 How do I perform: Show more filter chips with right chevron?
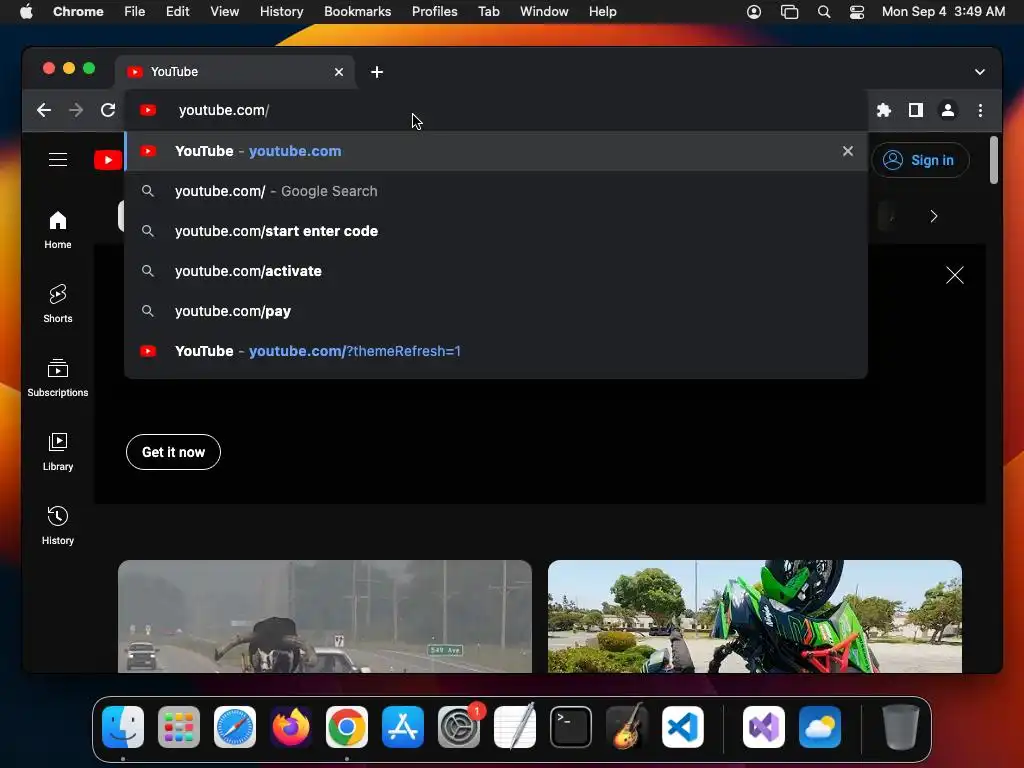coord(933,216)
